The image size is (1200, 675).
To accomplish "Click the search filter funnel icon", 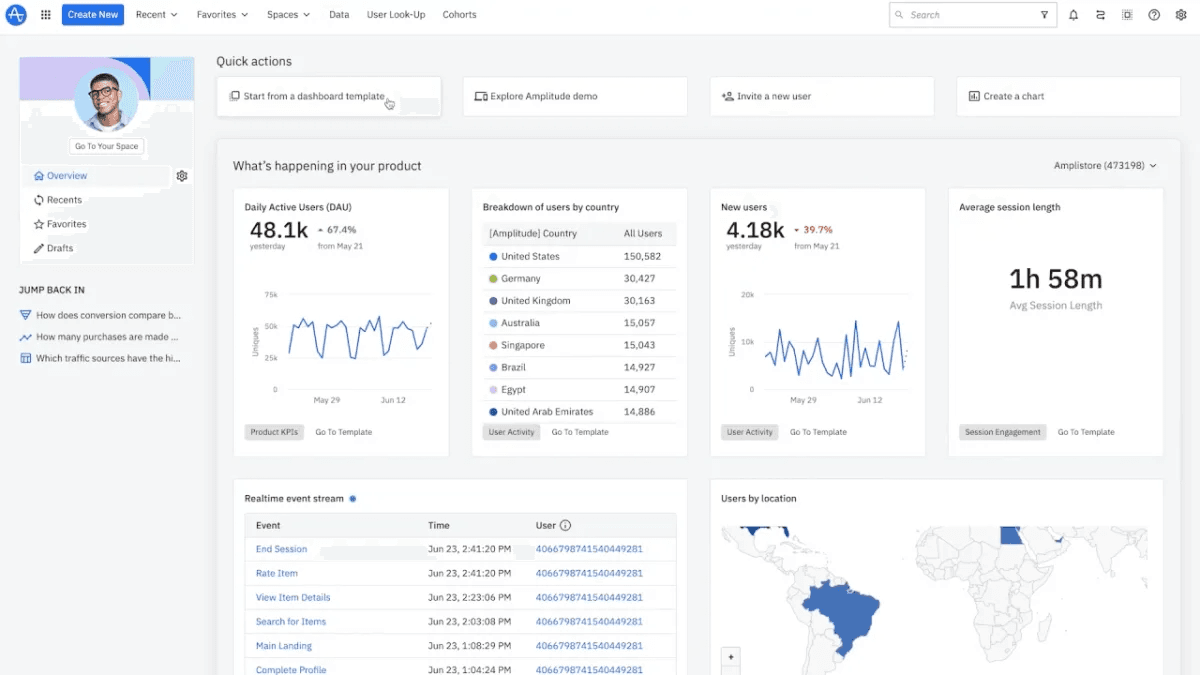I will pos(1044,15).
